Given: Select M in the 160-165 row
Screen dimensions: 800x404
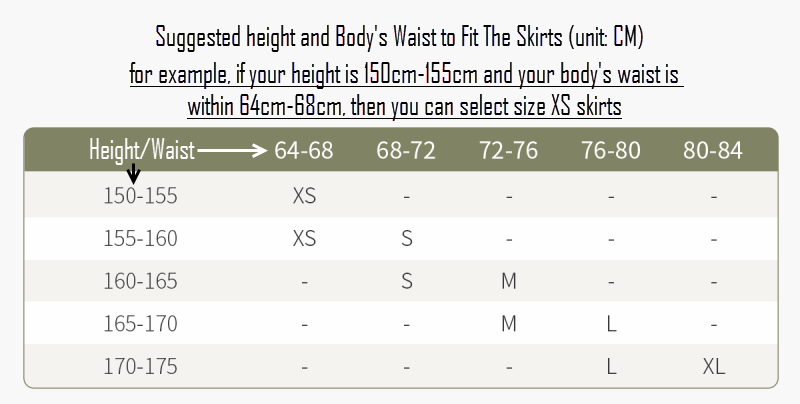Looking at the screenshot, I should pos(509,281).
